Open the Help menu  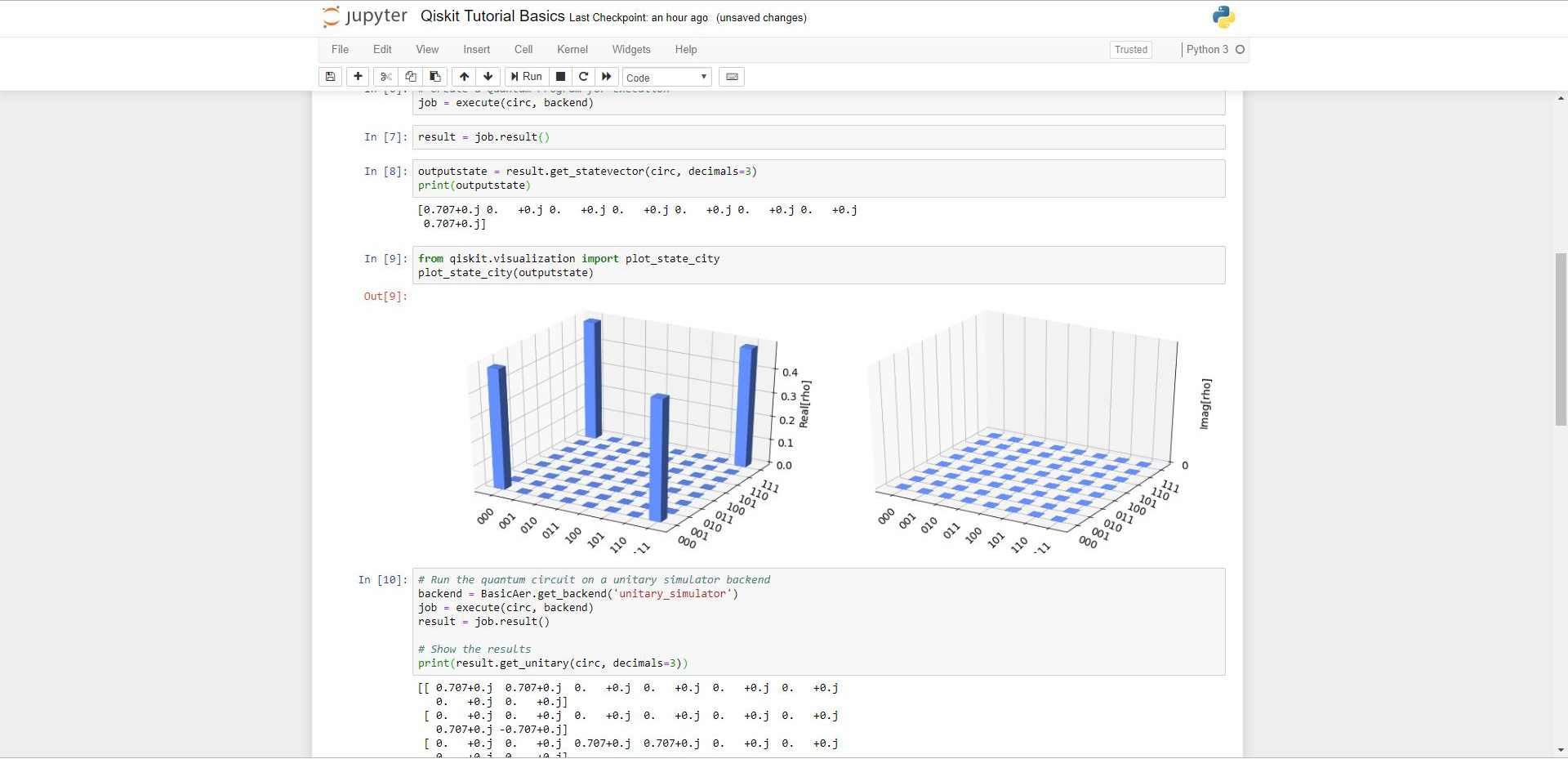coord(686,50)
